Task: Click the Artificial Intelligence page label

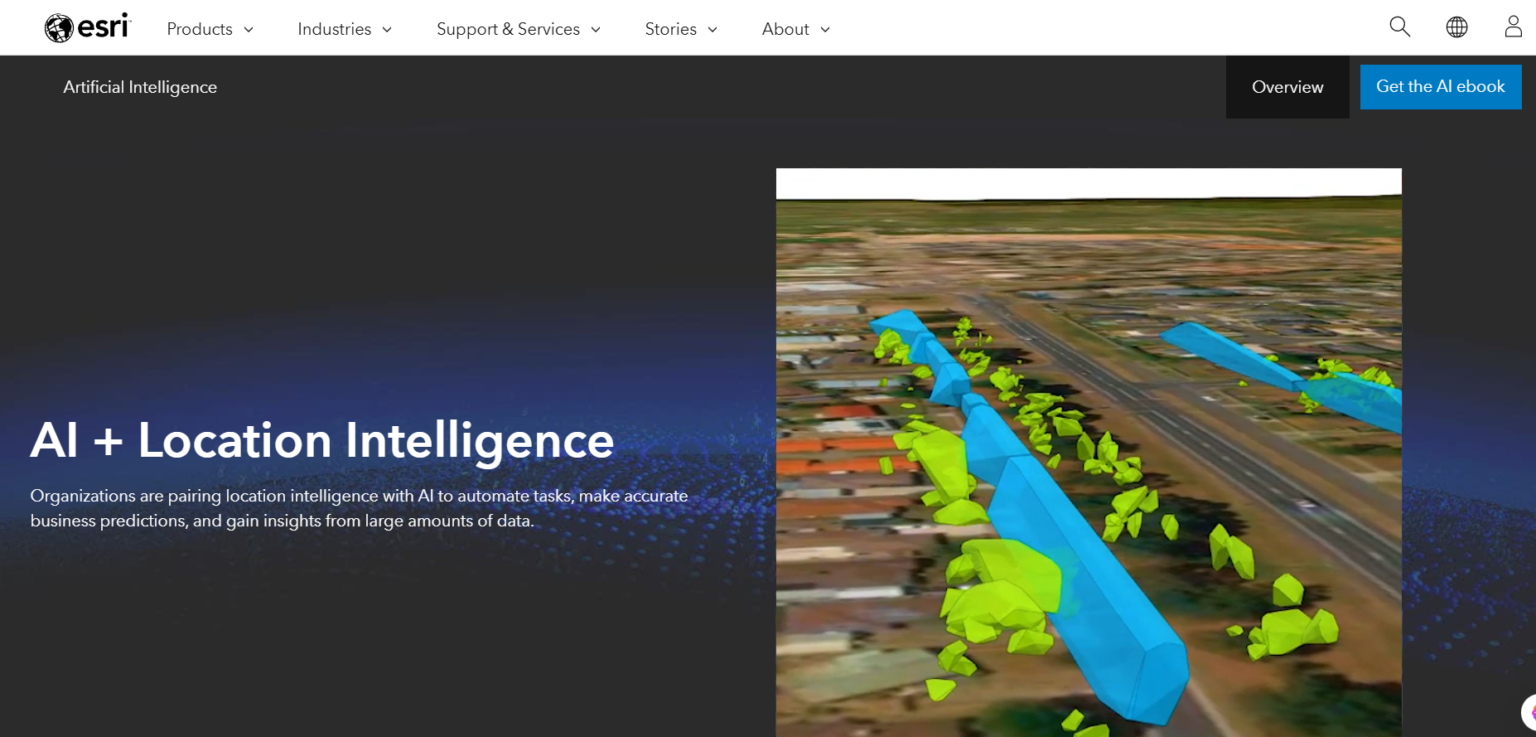Action: [x=140, y=87]
